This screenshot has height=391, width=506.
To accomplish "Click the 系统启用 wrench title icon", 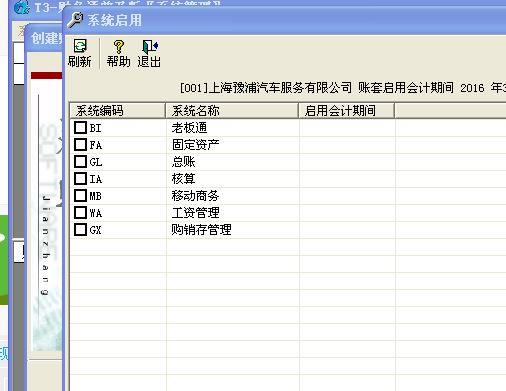I will tap(75, 20).
